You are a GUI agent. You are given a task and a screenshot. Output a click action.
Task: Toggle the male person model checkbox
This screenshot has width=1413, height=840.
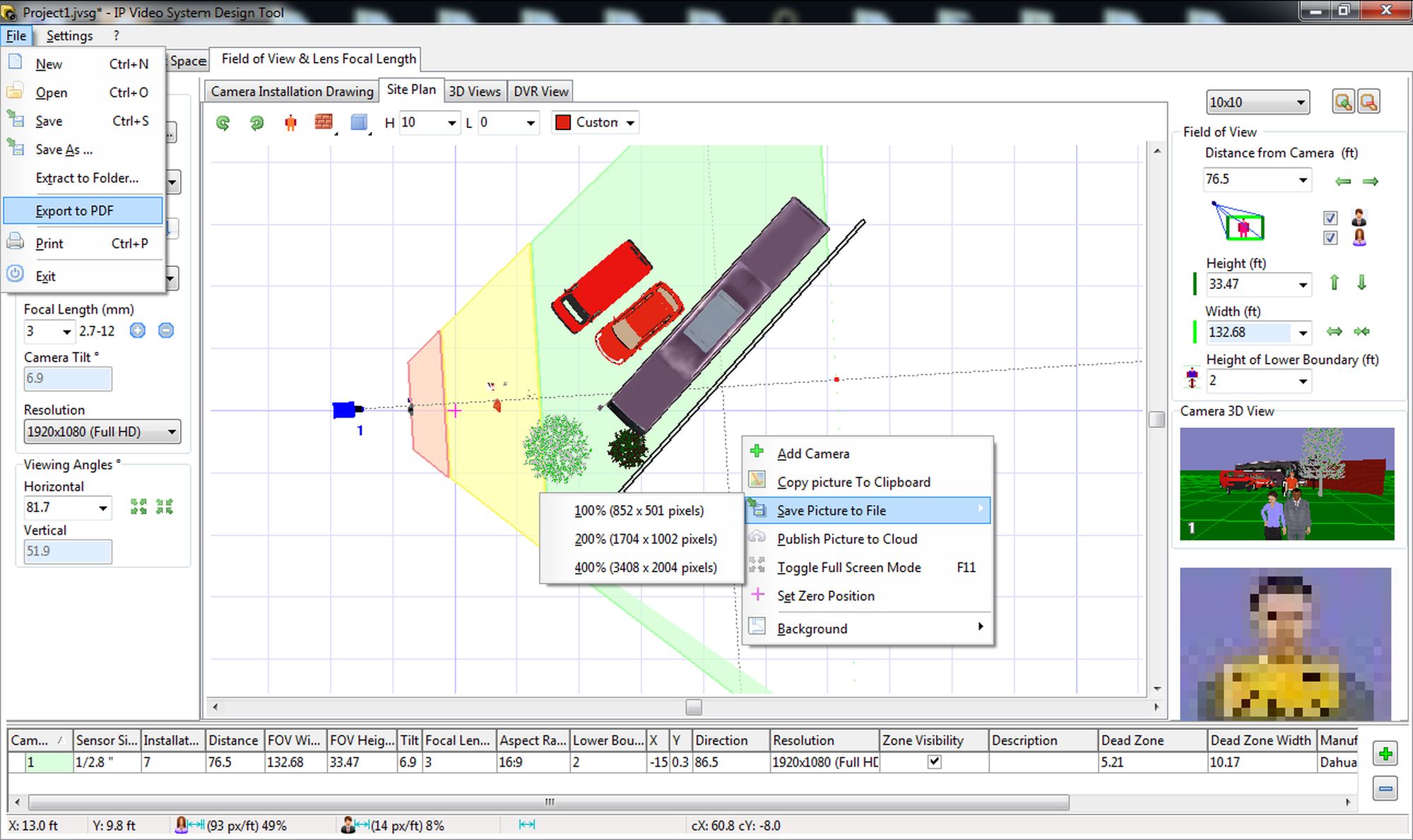pos(1330,218)
